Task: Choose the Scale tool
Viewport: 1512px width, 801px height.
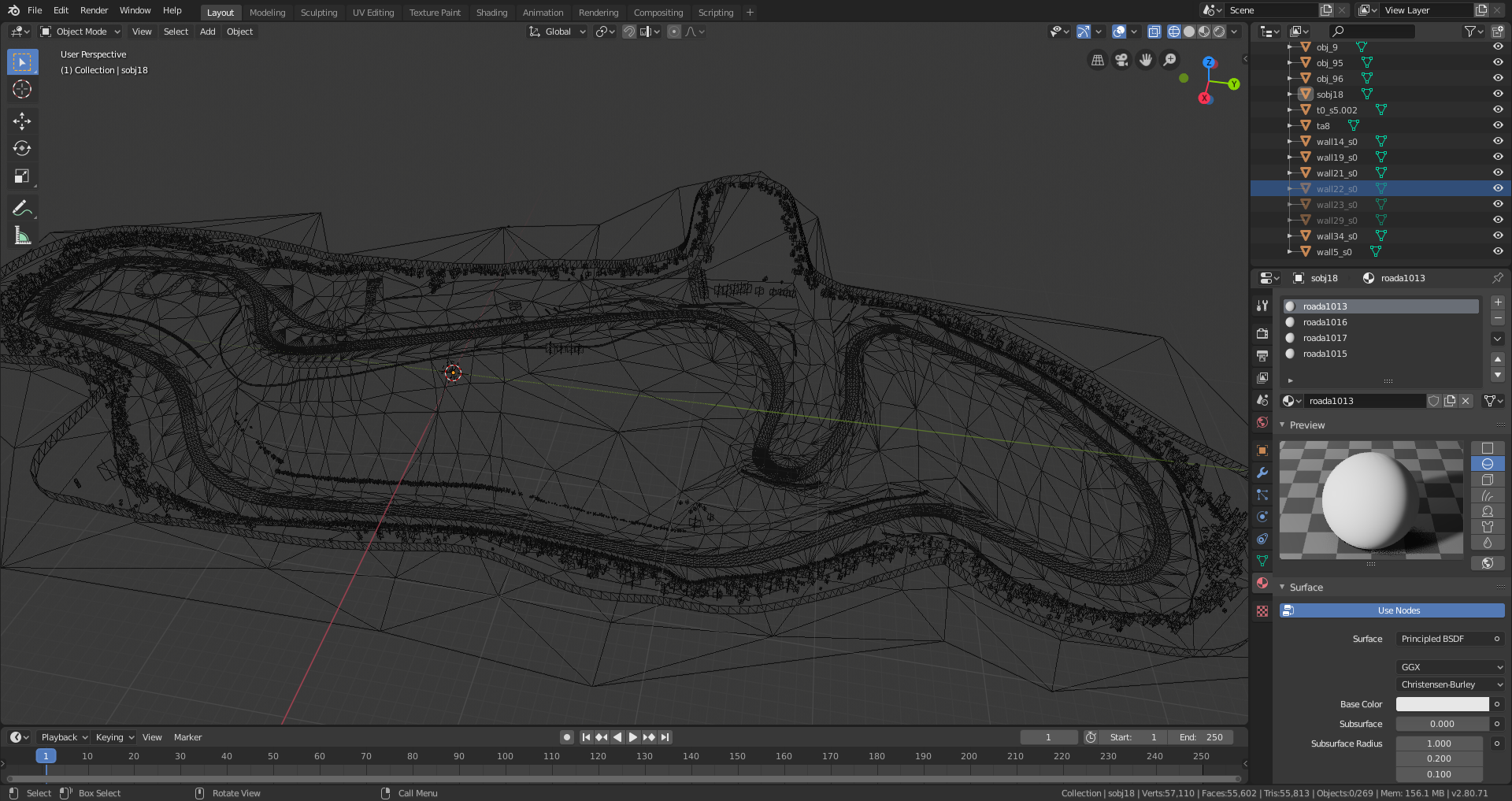Action: [22, 176]
